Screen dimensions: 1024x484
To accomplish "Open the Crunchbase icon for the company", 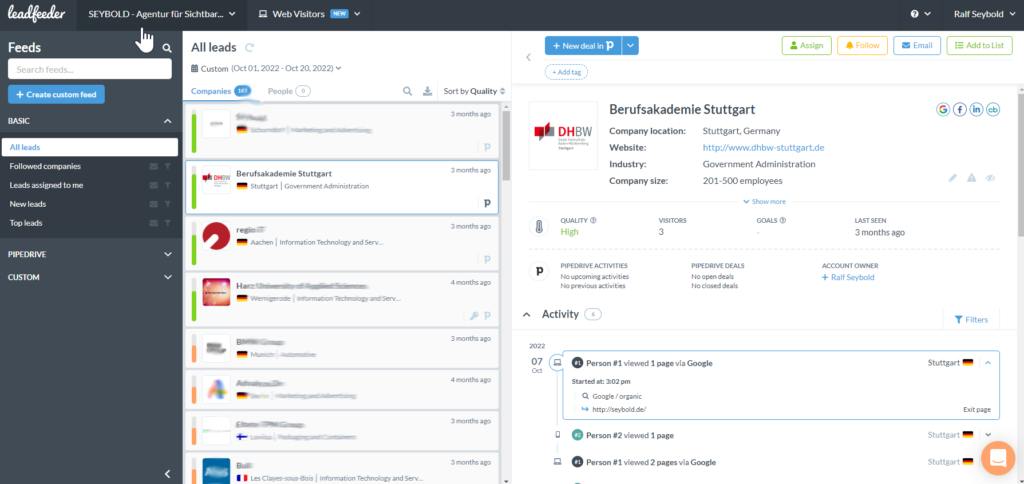I will tap(992, 109).
